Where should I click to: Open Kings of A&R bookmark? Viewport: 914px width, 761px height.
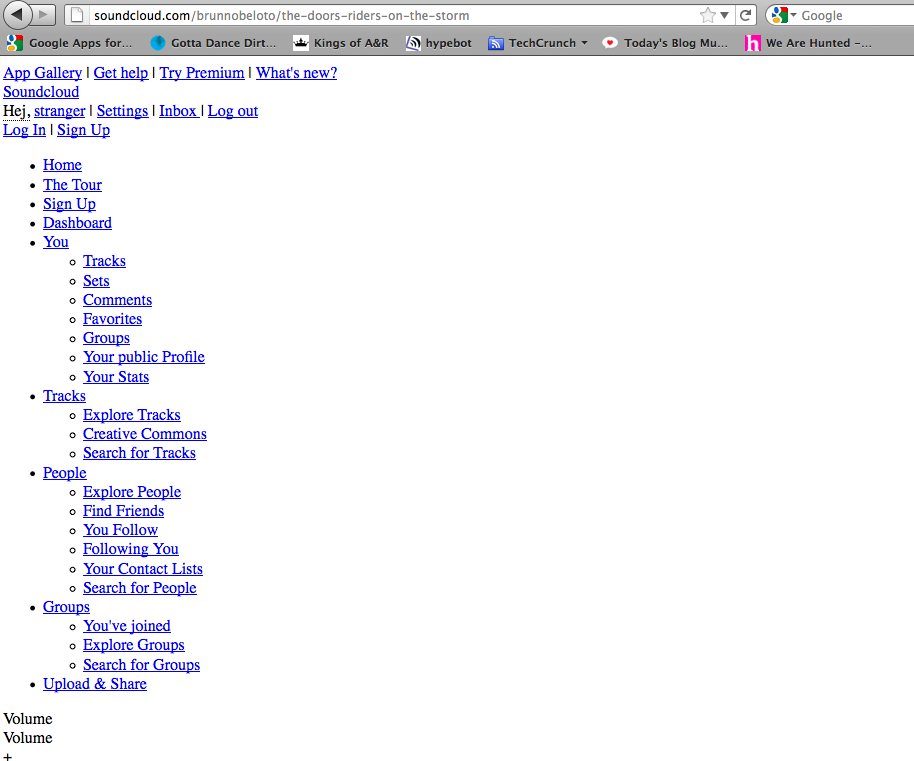click(340, 43)
